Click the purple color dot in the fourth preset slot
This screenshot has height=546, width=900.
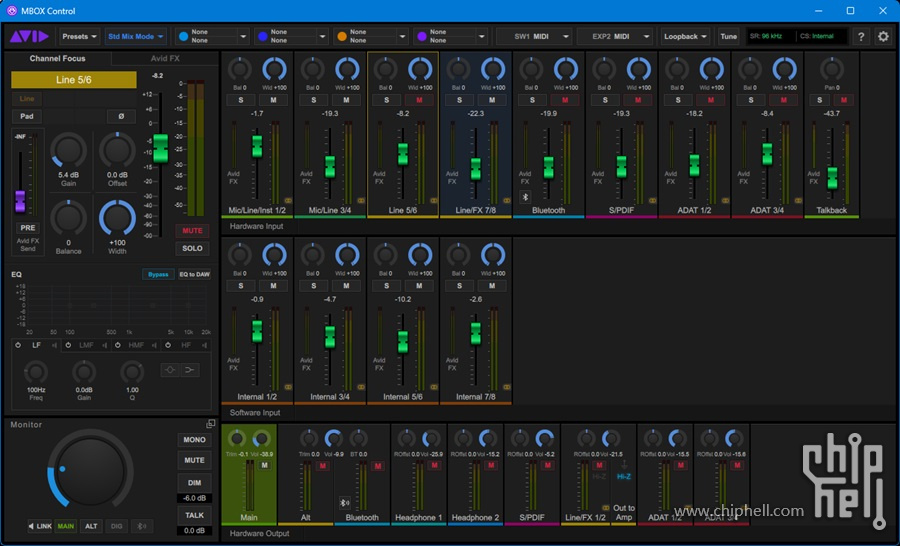coord(422,36)
